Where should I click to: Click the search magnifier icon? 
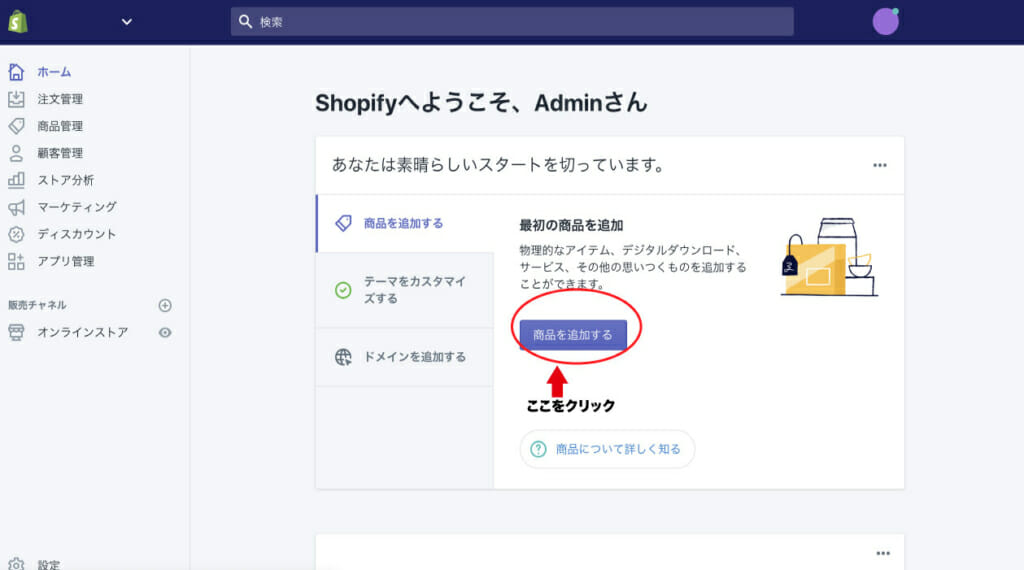pyautogui.click(x=245, y=22)
